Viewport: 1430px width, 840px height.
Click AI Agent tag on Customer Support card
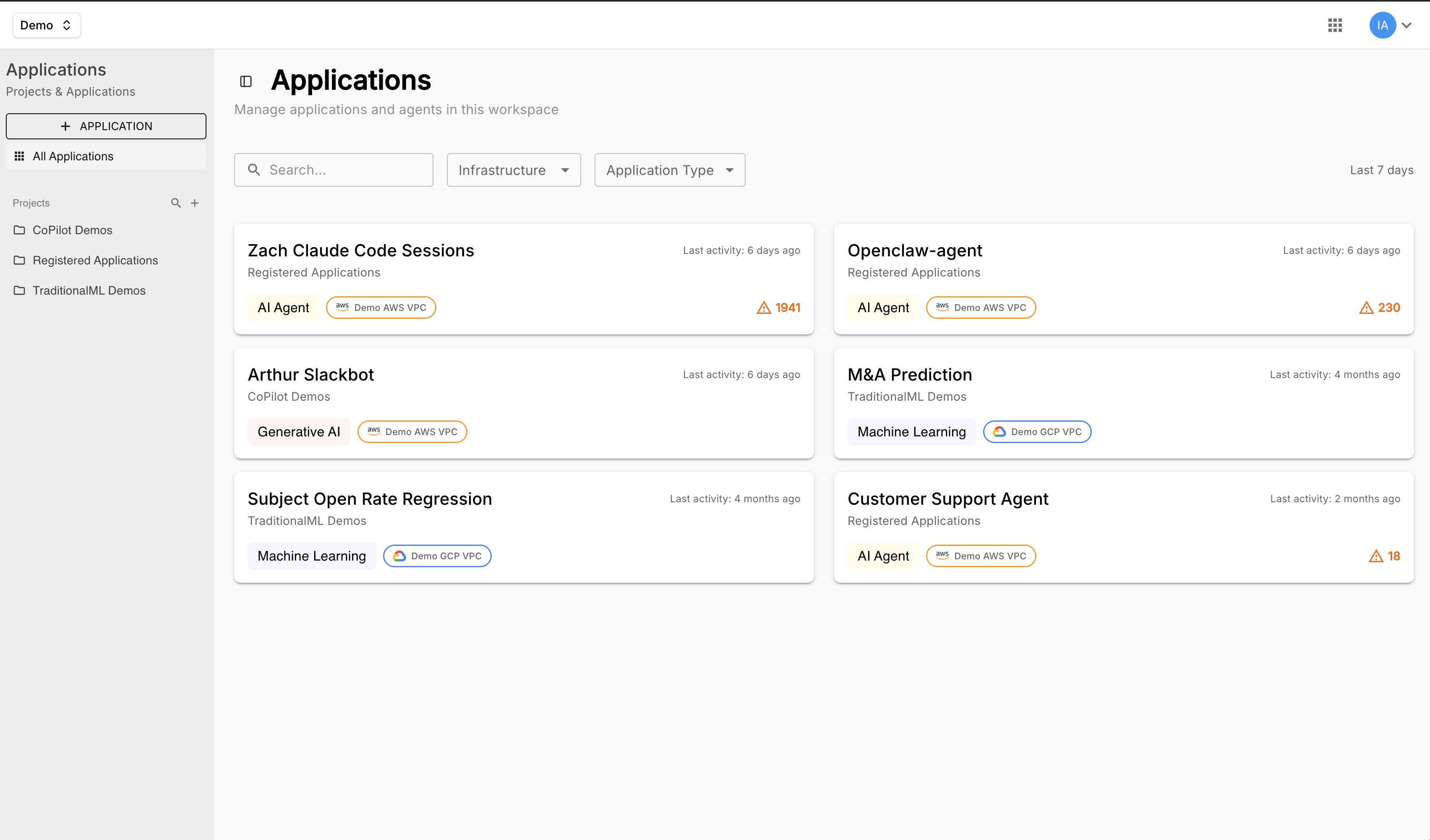pyautogui.click(x=883, y=556)
